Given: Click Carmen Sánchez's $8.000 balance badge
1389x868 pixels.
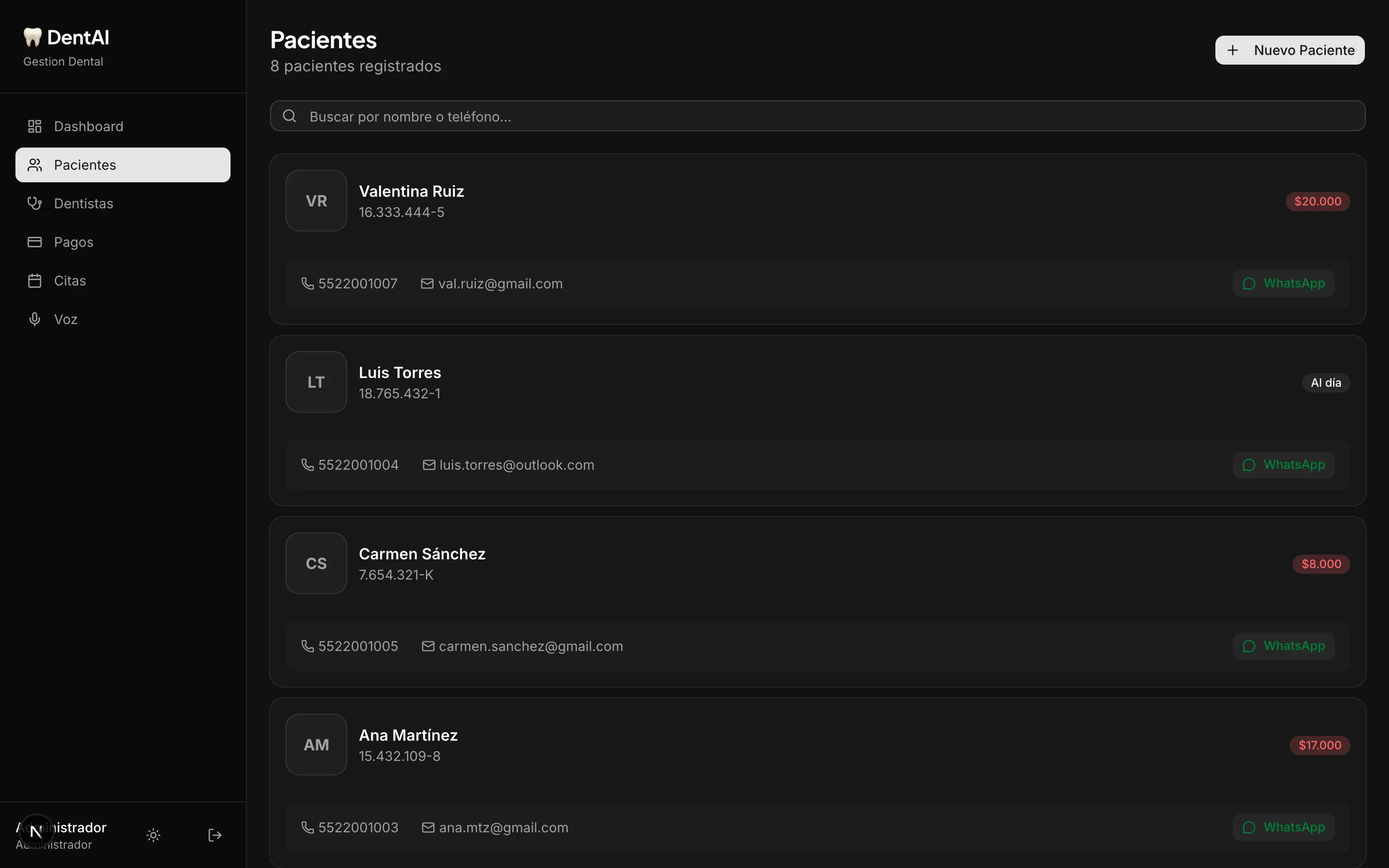Looking at the screenshot, I should pos(1321,564).
